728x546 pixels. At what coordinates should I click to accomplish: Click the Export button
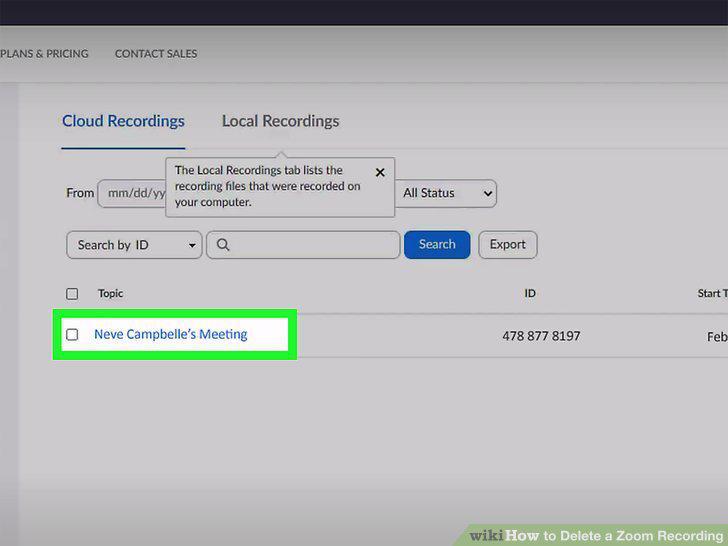(507, 244)
